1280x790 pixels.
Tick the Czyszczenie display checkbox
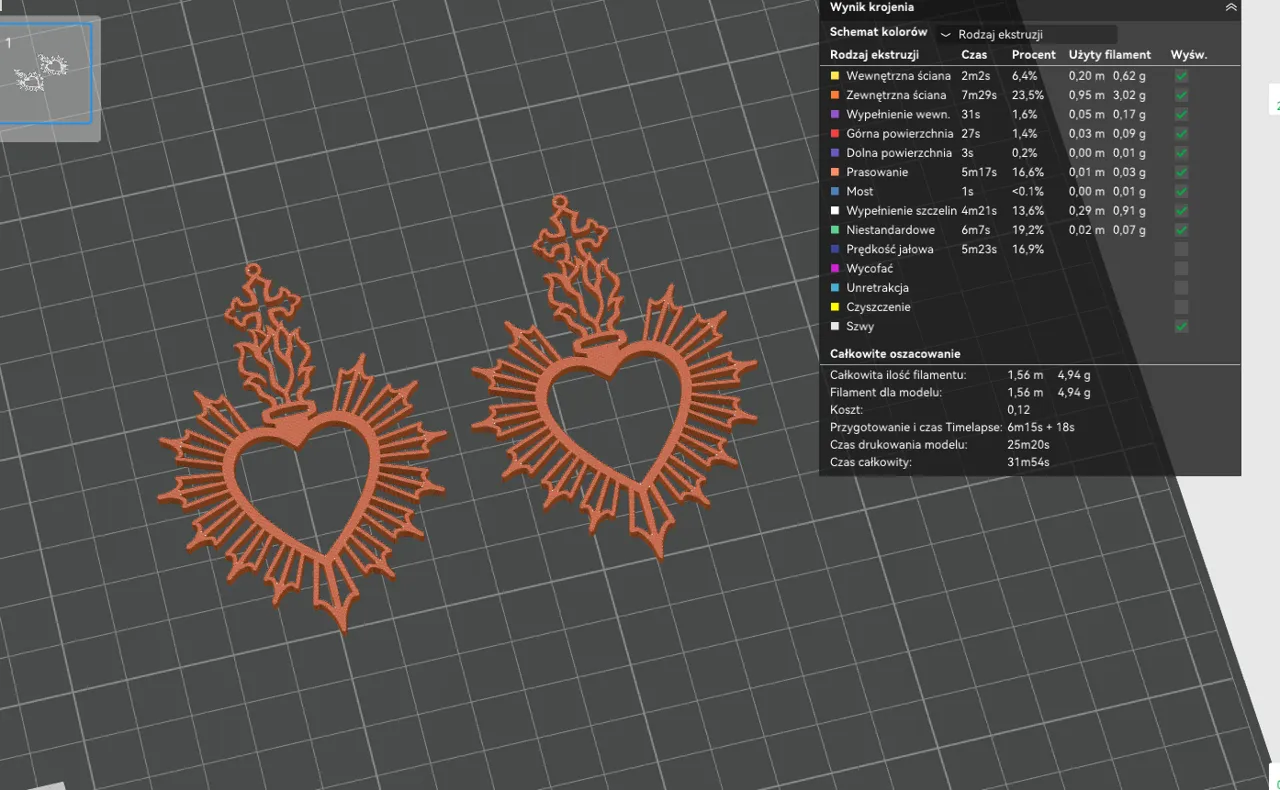point(1181,307)
